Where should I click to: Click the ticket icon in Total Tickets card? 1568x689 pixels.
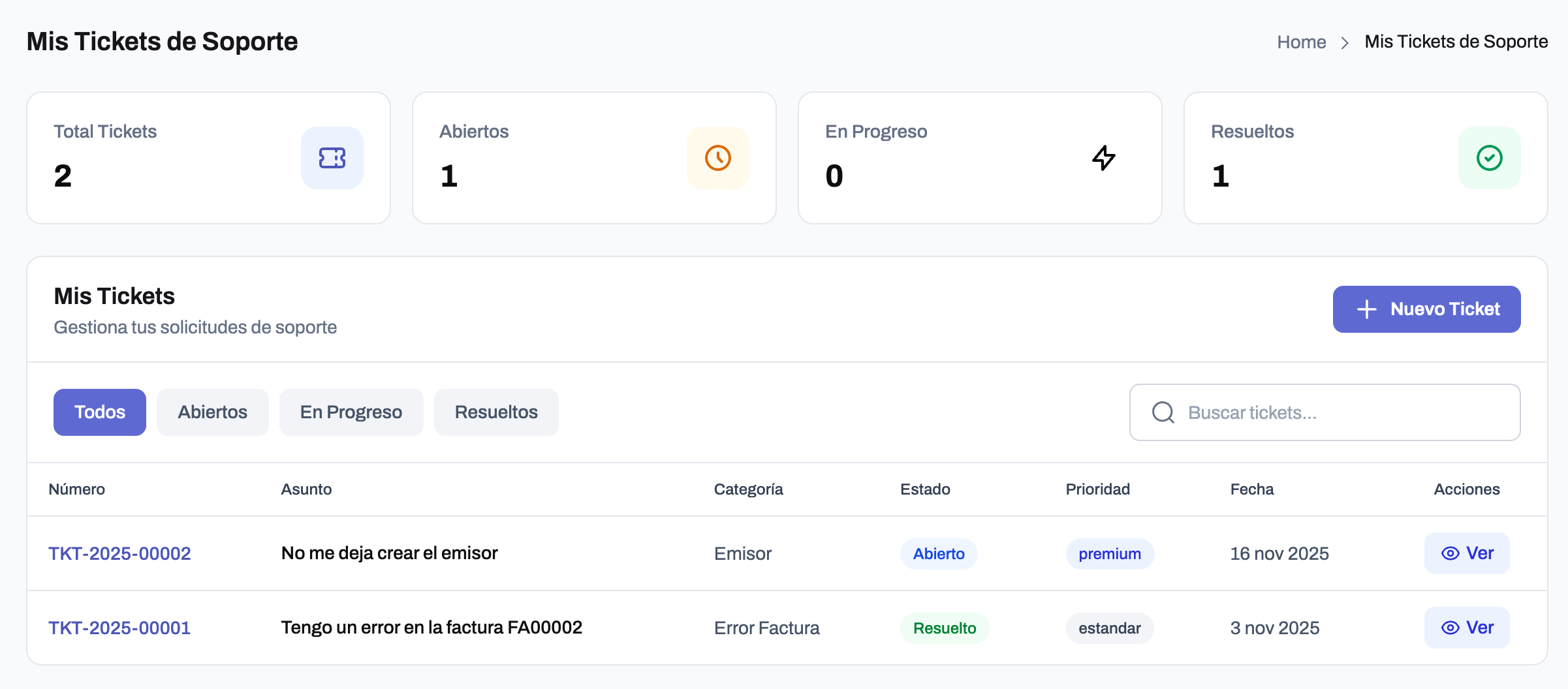[x=332, y=158]
